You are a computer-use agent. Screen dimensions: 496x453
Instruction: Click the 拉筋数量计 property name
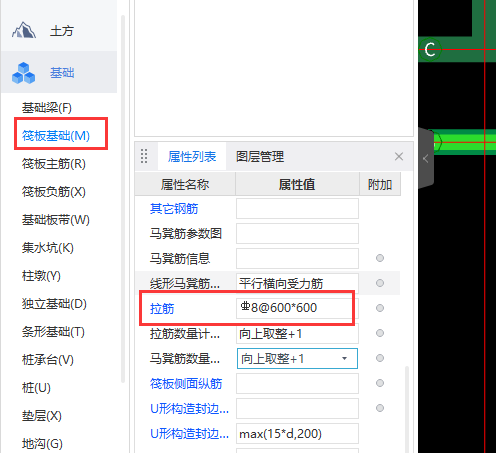[185, 333]
